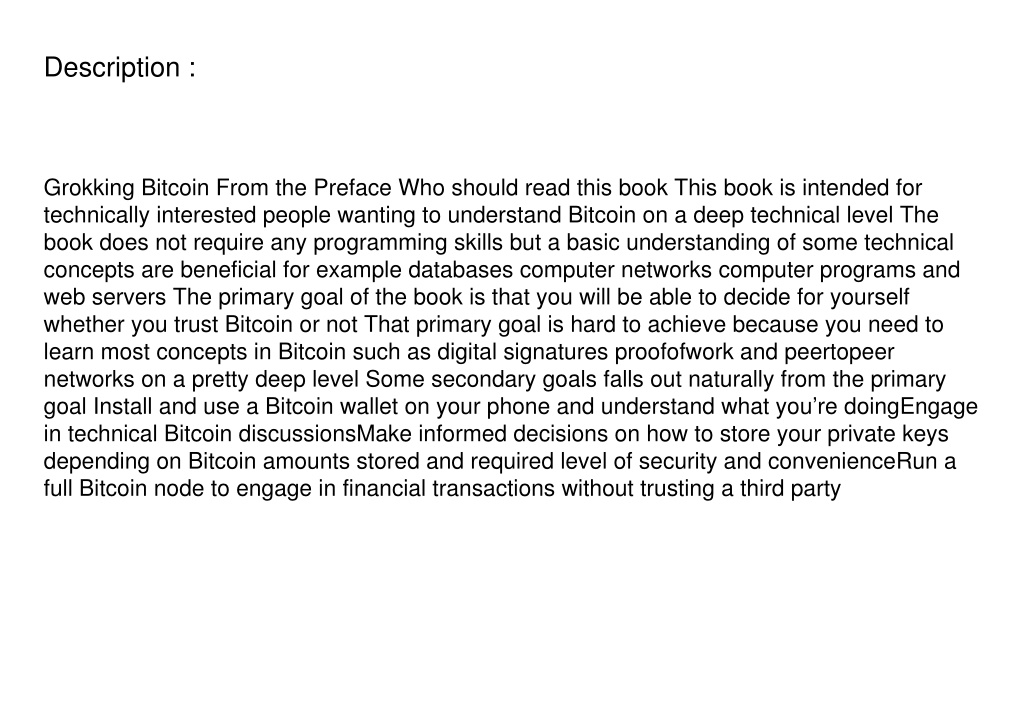Viewport: 1024px width, 723px height.
Task: Select the word "proofofwork"
Action: [674, 353]
